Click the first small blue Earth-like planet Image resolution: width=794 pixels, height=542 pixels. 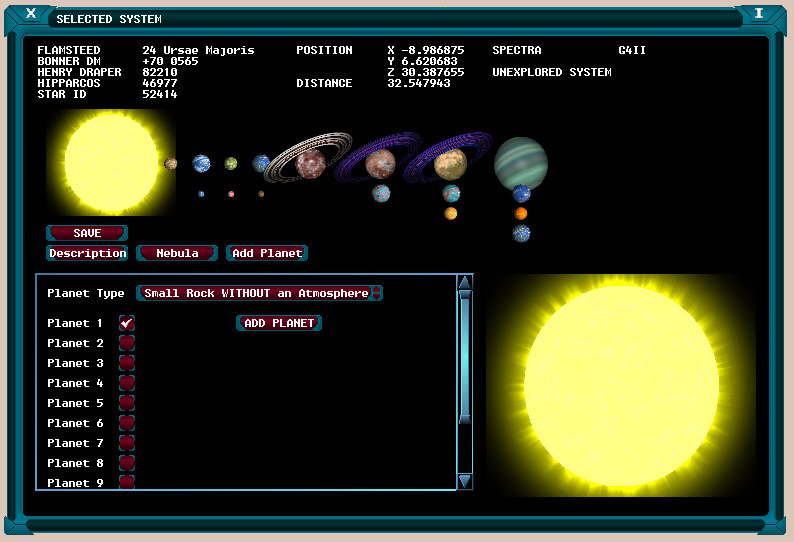[201, 163]
